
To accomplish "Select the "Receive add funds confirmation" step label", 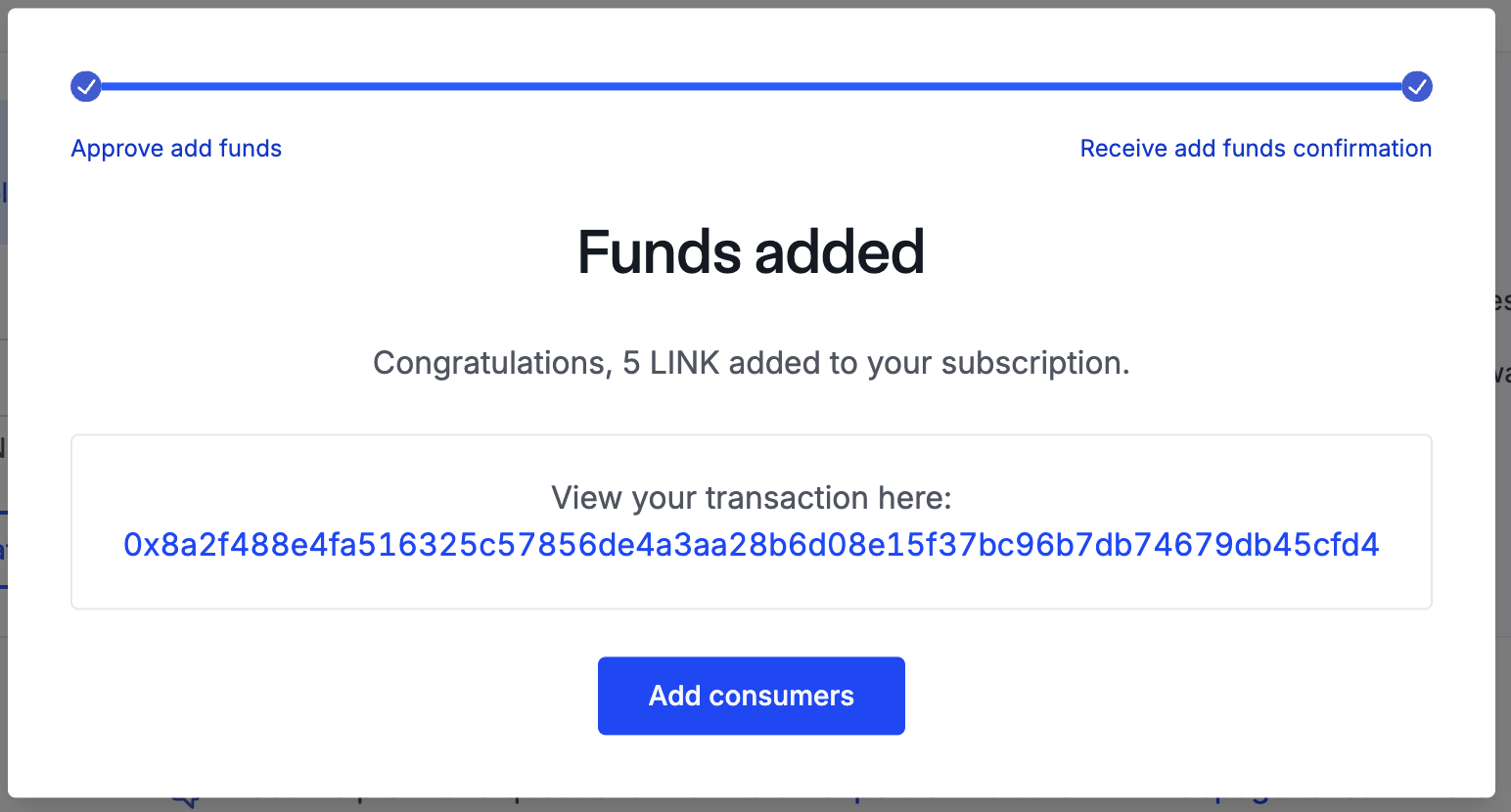I will click(1255, 149).
